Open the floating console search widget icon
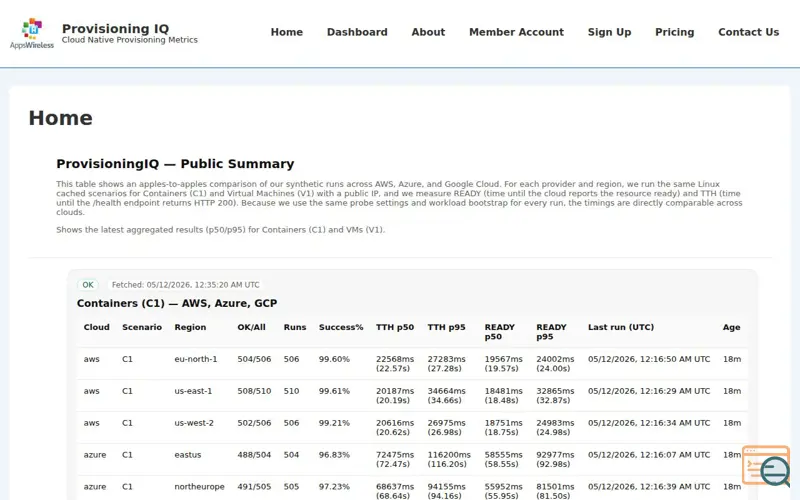This screenshot has height=500, width=800. point(766,465)
